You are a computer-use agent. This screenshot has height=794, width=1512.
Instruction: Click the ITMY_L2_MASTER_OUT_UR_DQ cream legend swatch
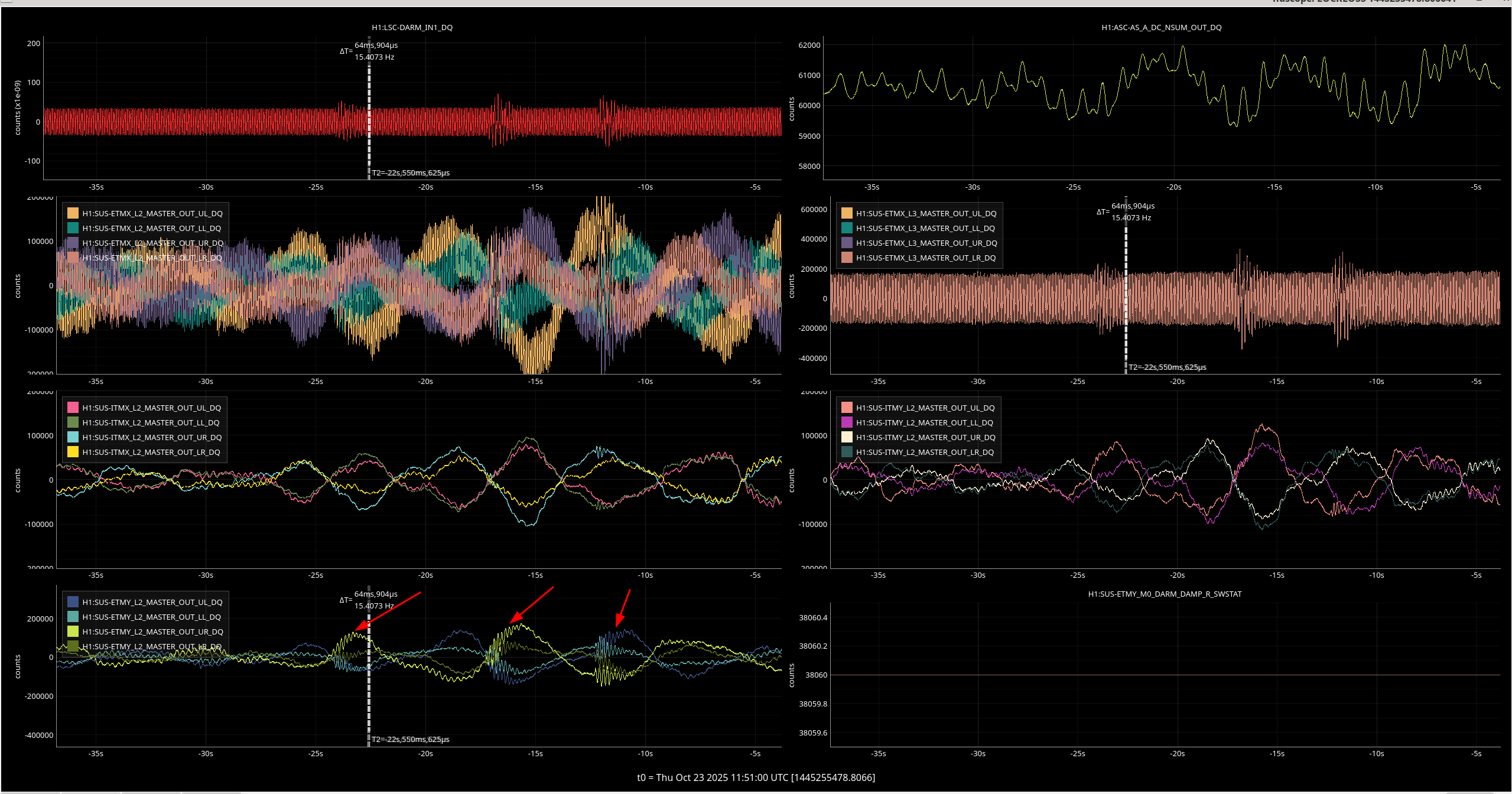click(x=847, y=437)
